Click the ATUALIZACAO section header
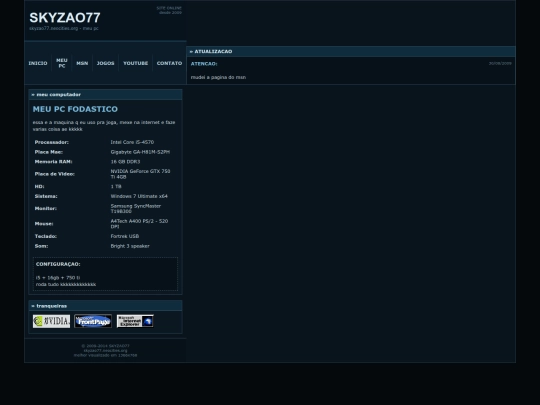 (351, 51)
